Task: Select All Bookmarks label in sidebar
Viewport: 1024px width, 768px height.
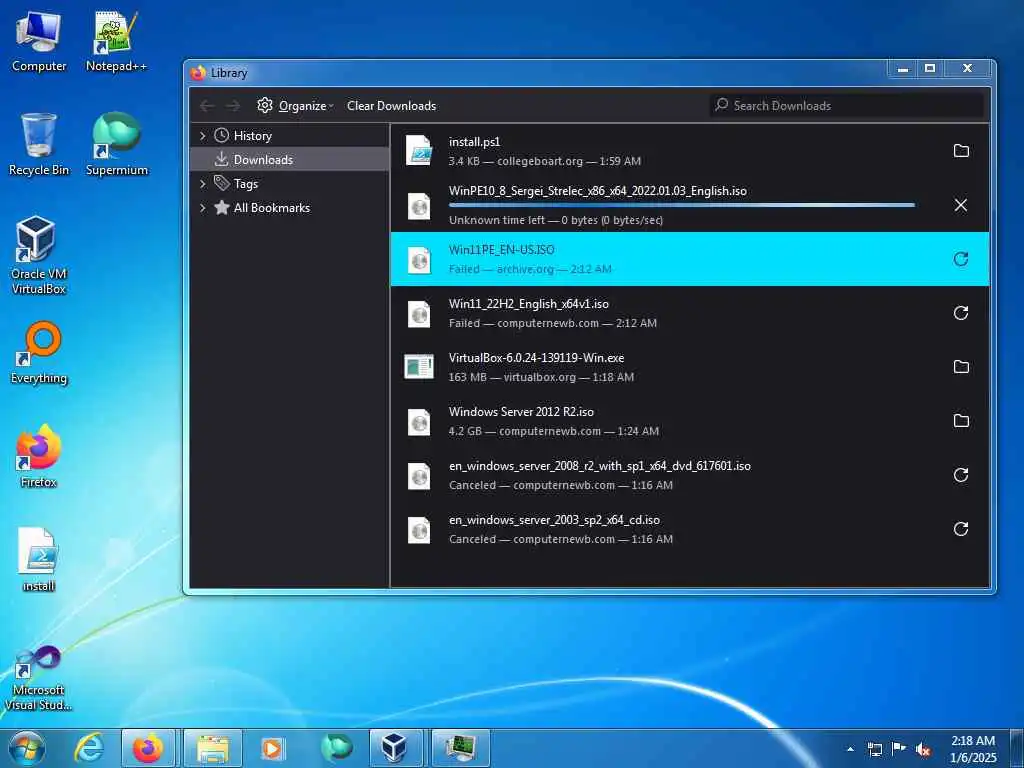Action: click(x=272, y=208)
